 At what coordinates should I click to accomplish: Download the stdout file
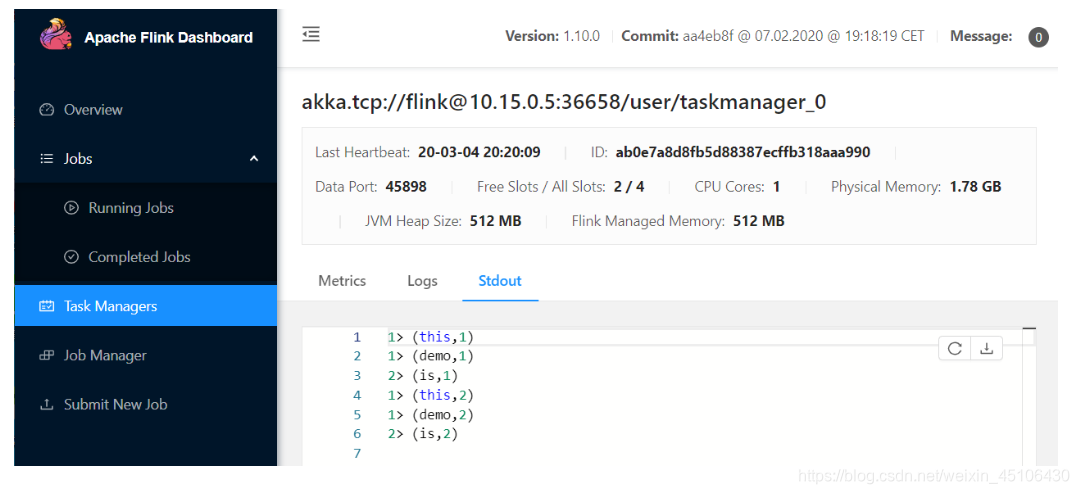pos(986,349)
